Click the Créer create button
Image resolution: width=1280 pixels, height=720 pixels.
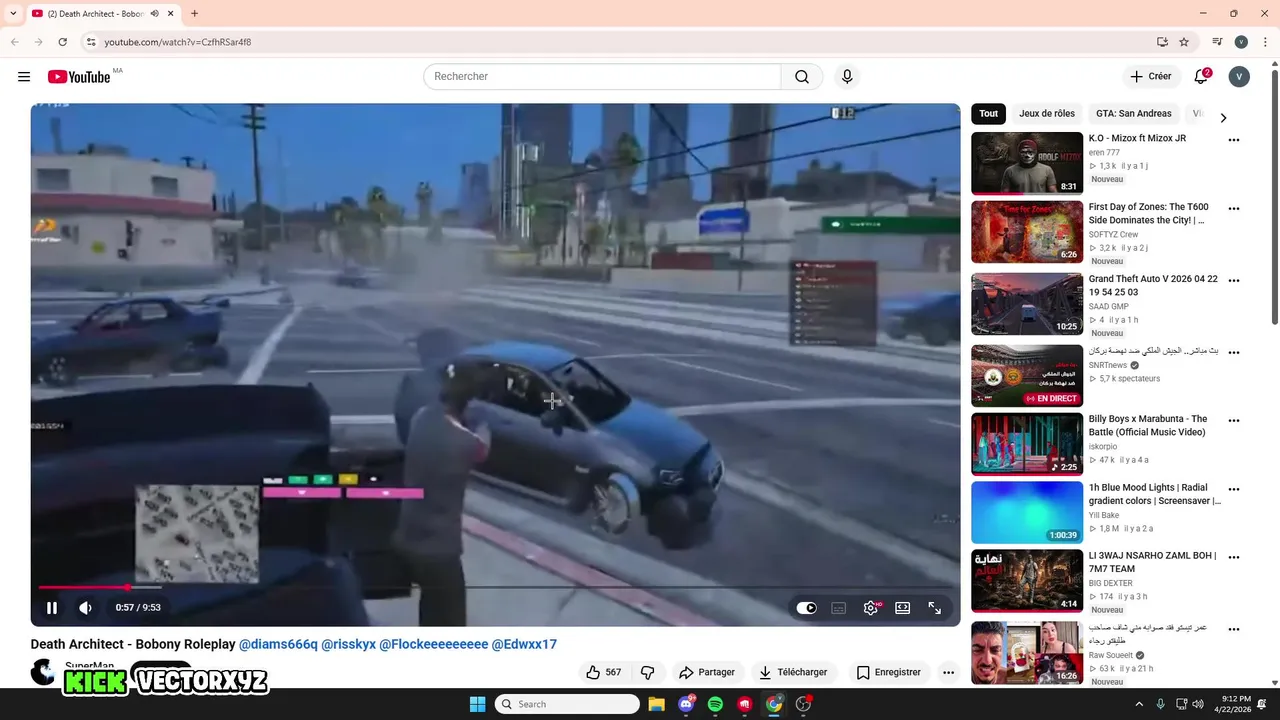click(1150, 77)
